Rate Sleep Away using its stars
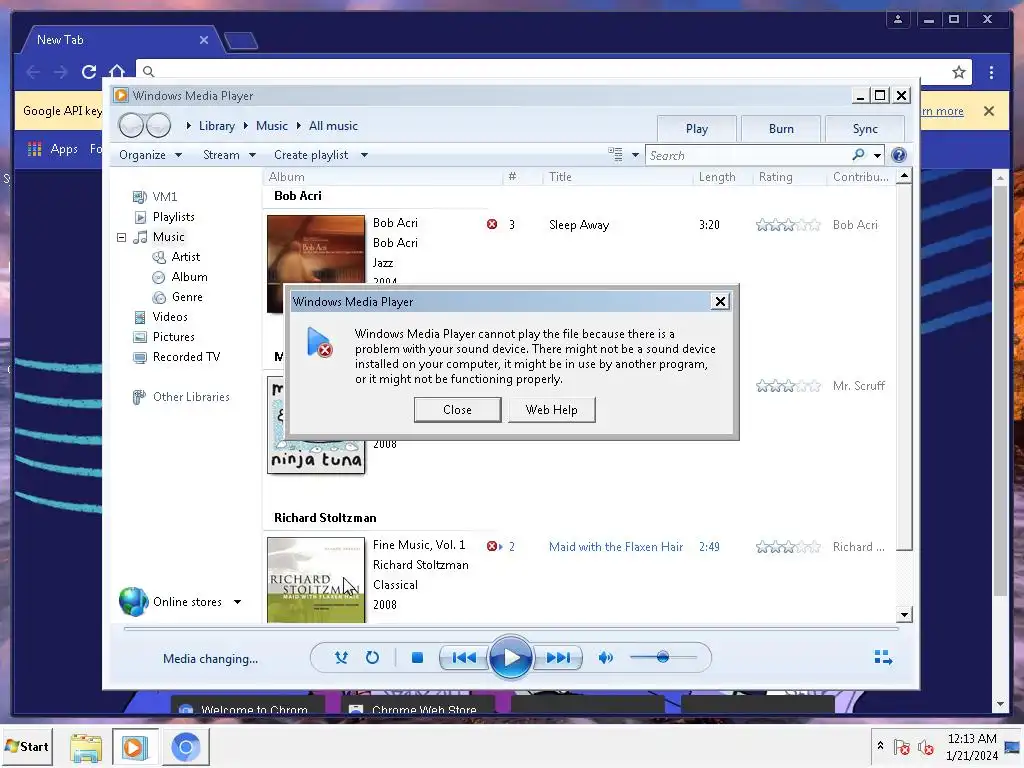This screenshot has height=768, width=1024. coord(788,225)
